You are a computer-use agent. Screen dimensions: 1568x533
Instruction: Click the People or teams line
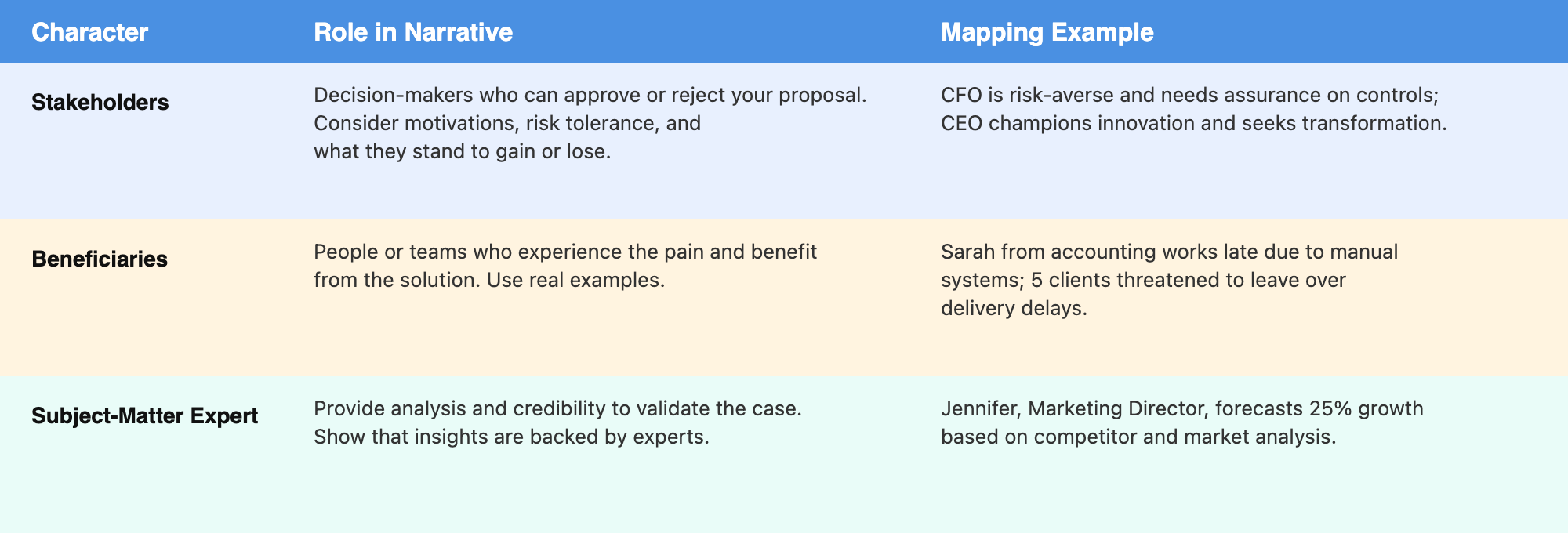(564, 252)
